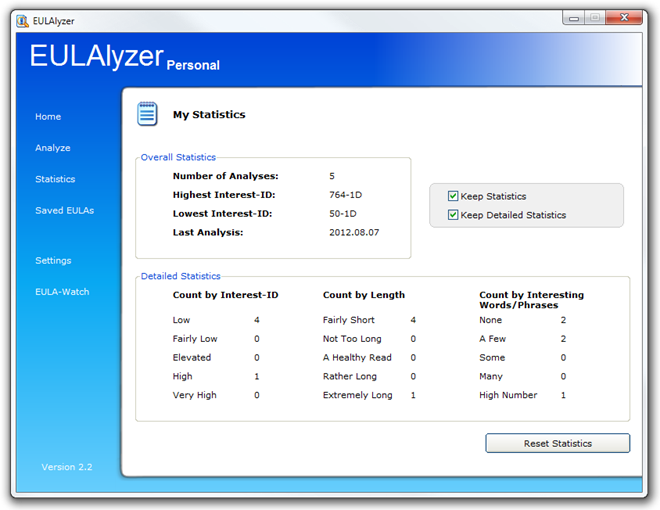Viewport: 660px width, 510px height.
Task: Click the Reset Statistics button
Action: (x=558, y=443)
